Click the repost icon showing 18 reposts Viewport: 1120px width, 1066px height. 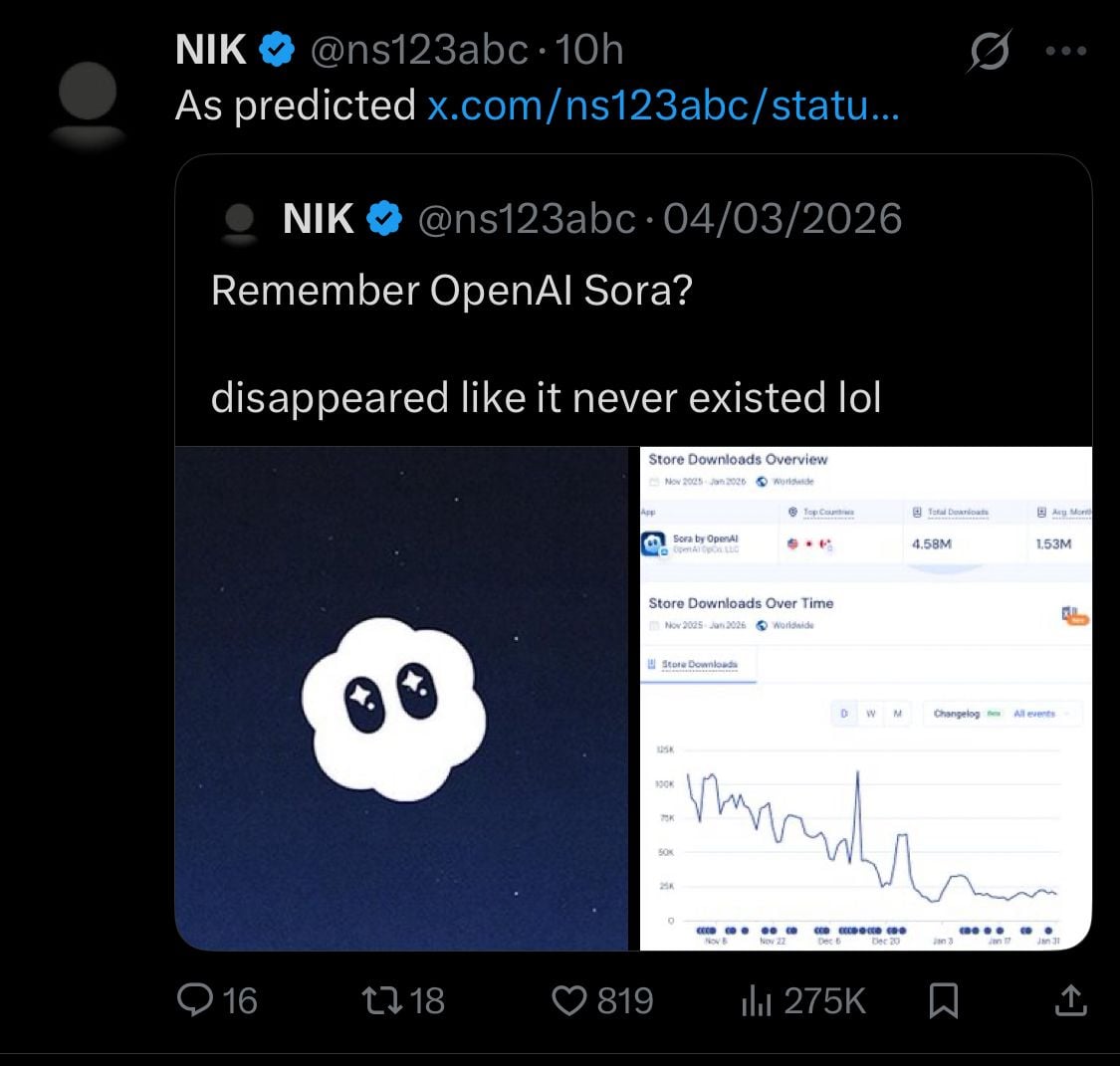tap(385, 1002)
